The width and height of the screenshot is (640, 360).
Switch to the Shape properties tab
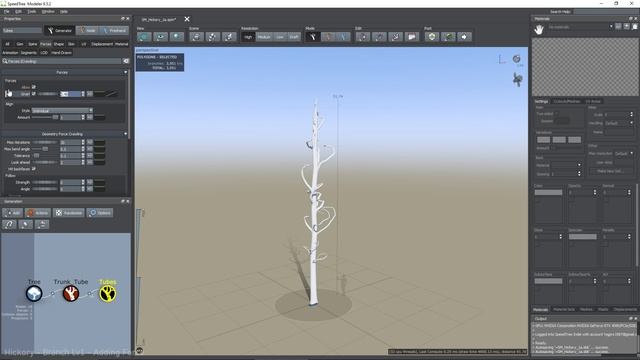pyautogui.click(x=59, y=44)
